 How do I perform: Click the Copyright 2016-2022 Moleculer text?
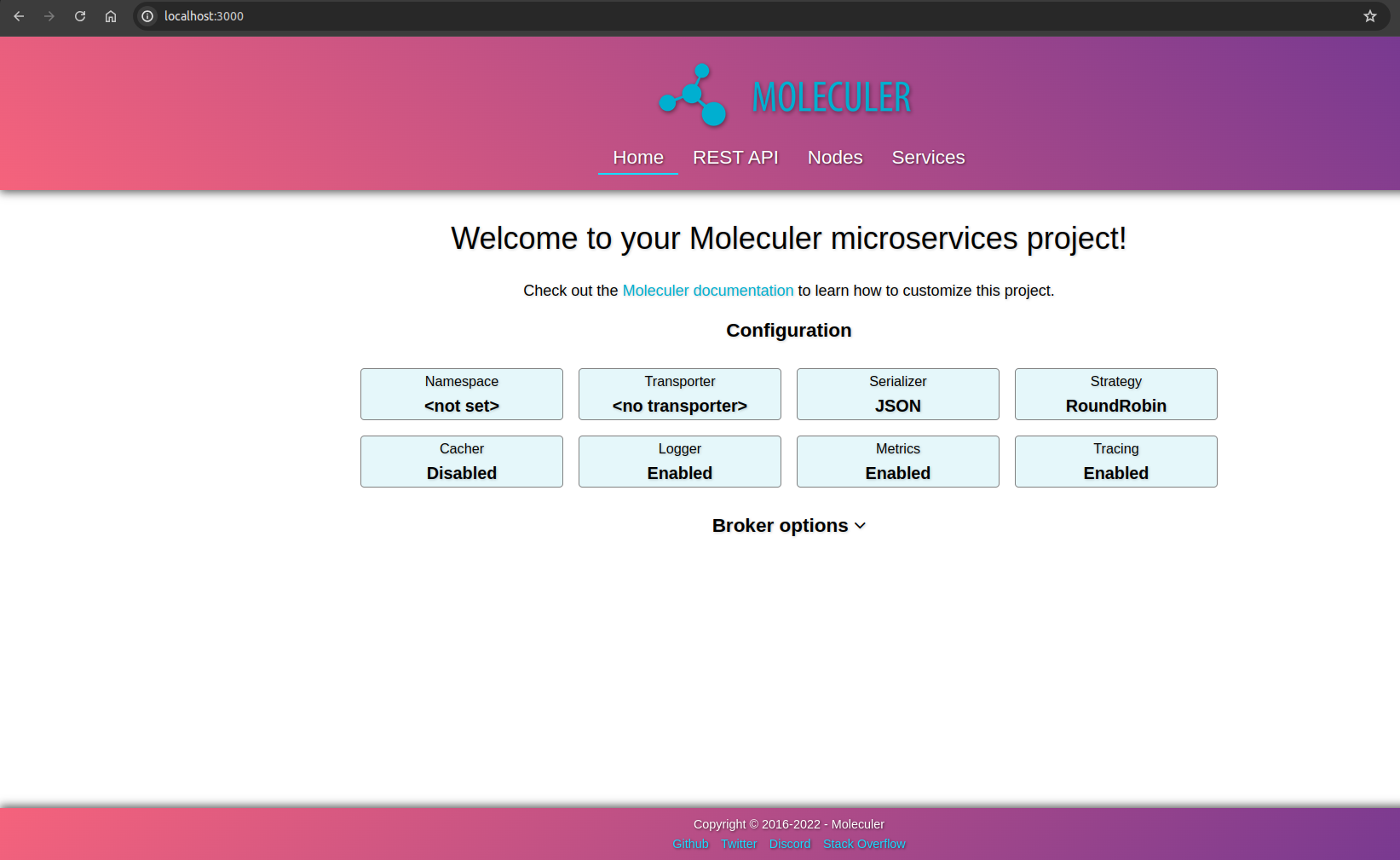[x=789, y=824]
